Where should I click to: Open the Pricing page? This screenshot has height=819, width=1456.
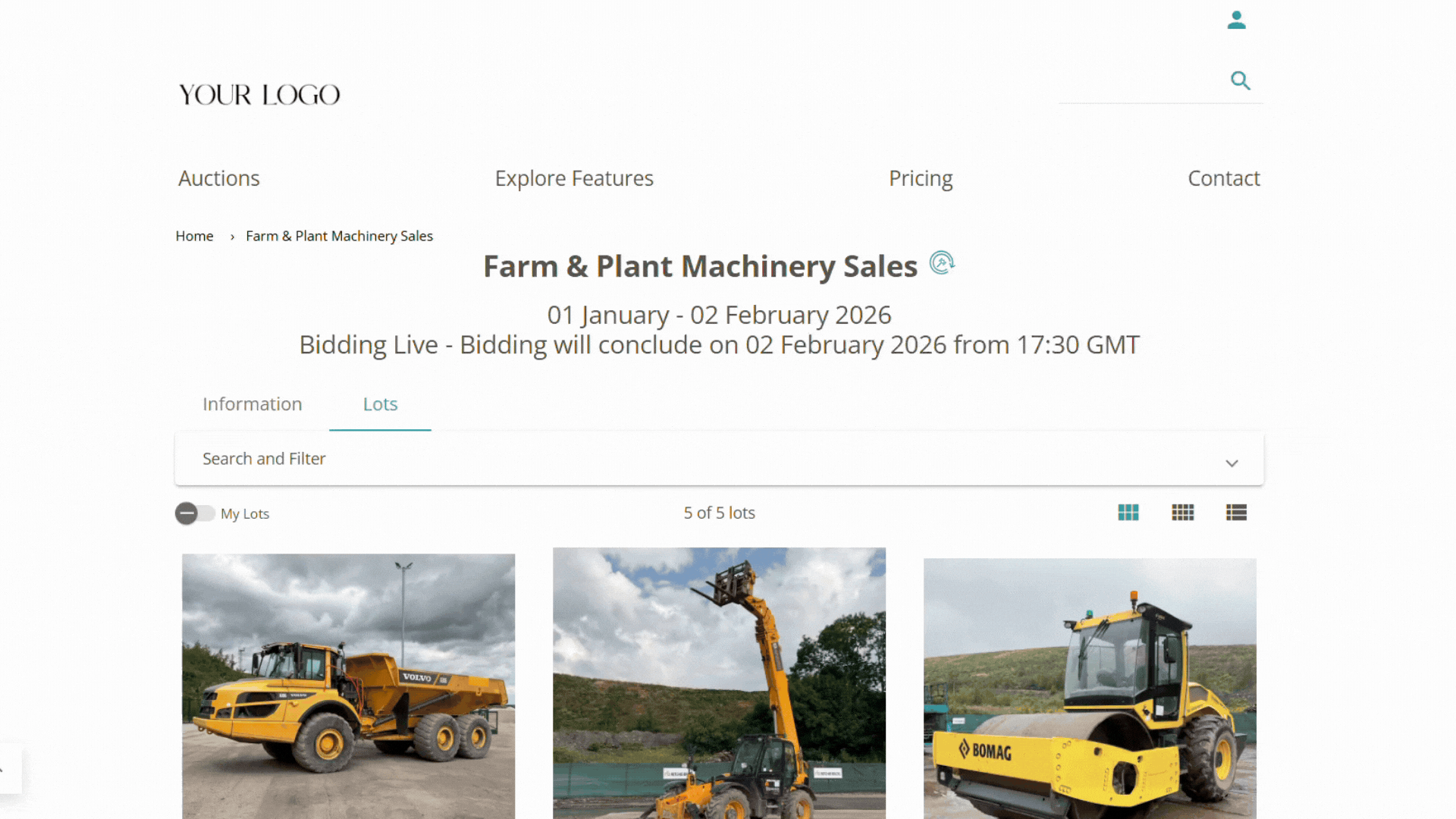pyautogui.click(x=921, y=178)
